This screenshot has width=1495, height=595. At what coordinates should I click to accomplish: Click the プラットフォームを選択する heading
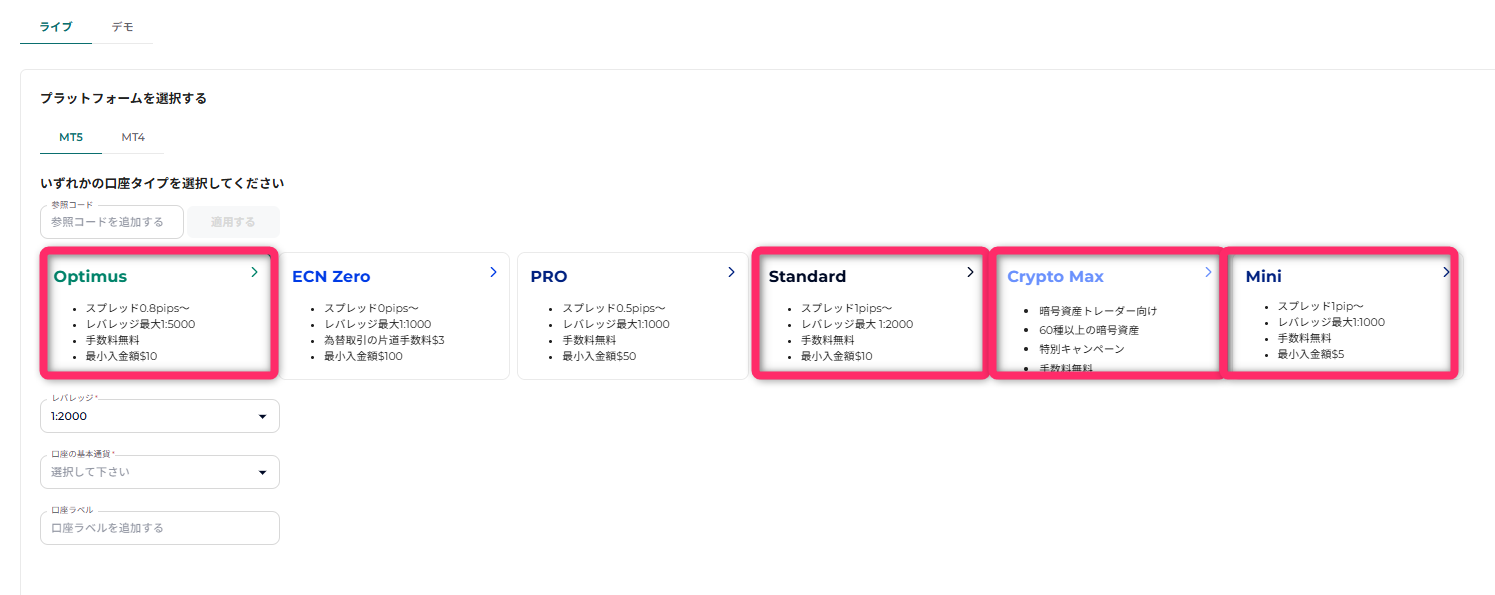pos(123,98)
